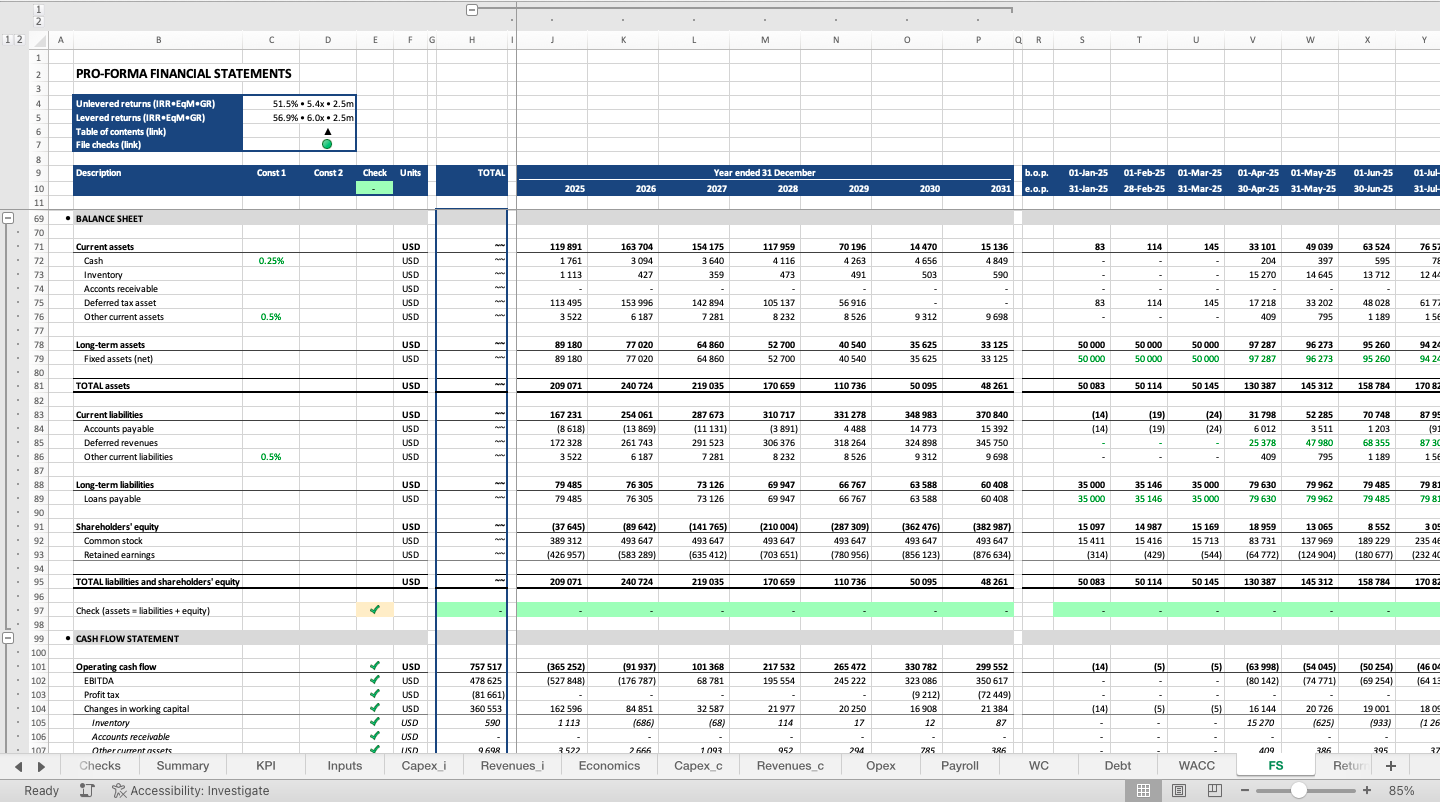Click the Check status cell showing green tick
Viewport: 1440px width, 802px height.
point(375,610)
